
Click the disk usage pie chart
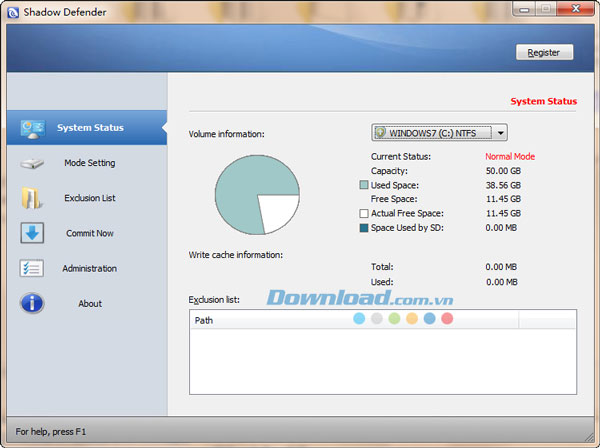click(x=257, y=195)
